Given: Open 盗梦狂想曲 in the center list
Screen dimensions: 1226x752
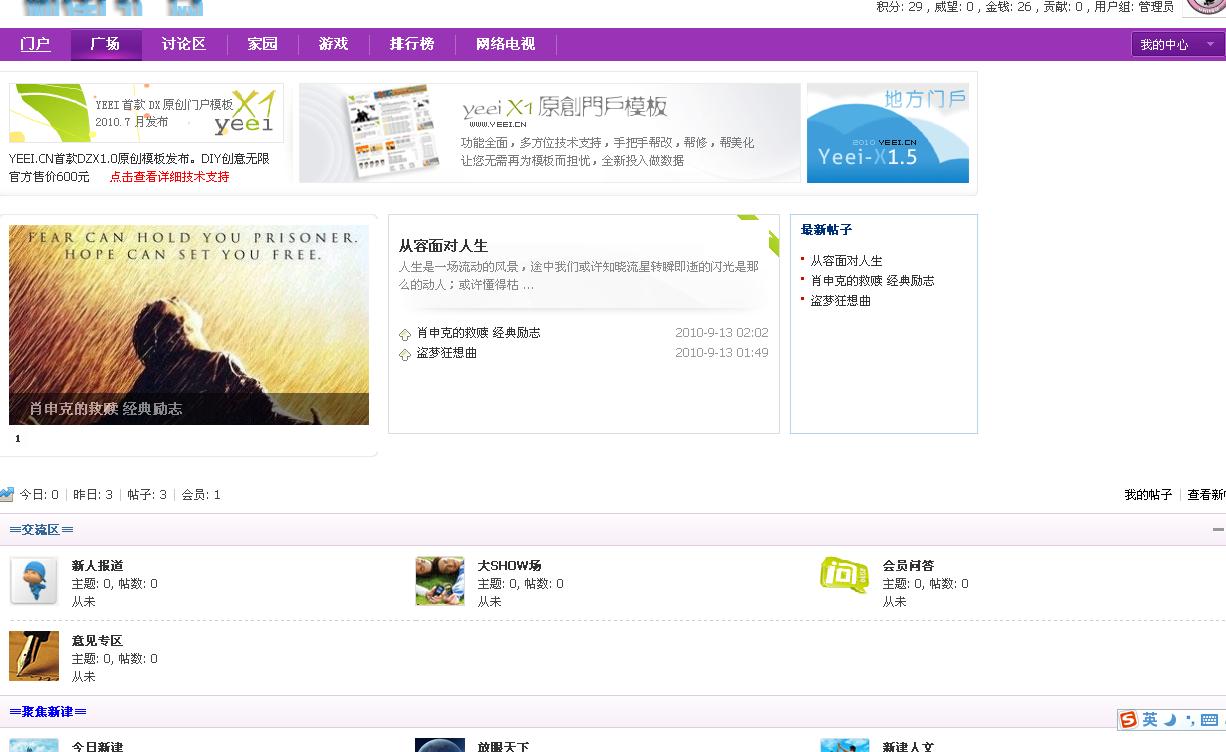Looking at the screenshot, I should (x=447, y=353).
